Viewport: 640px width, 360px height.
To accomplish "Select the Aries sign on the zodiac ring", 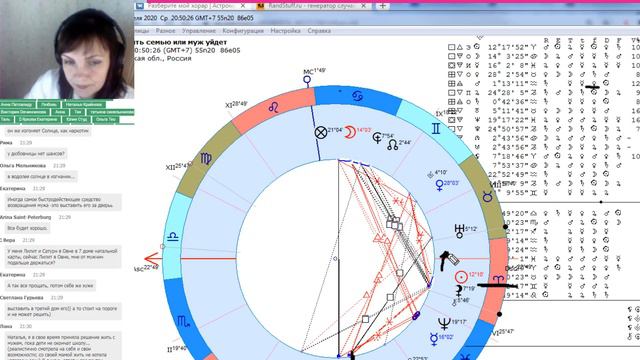I will click(499, 279).
